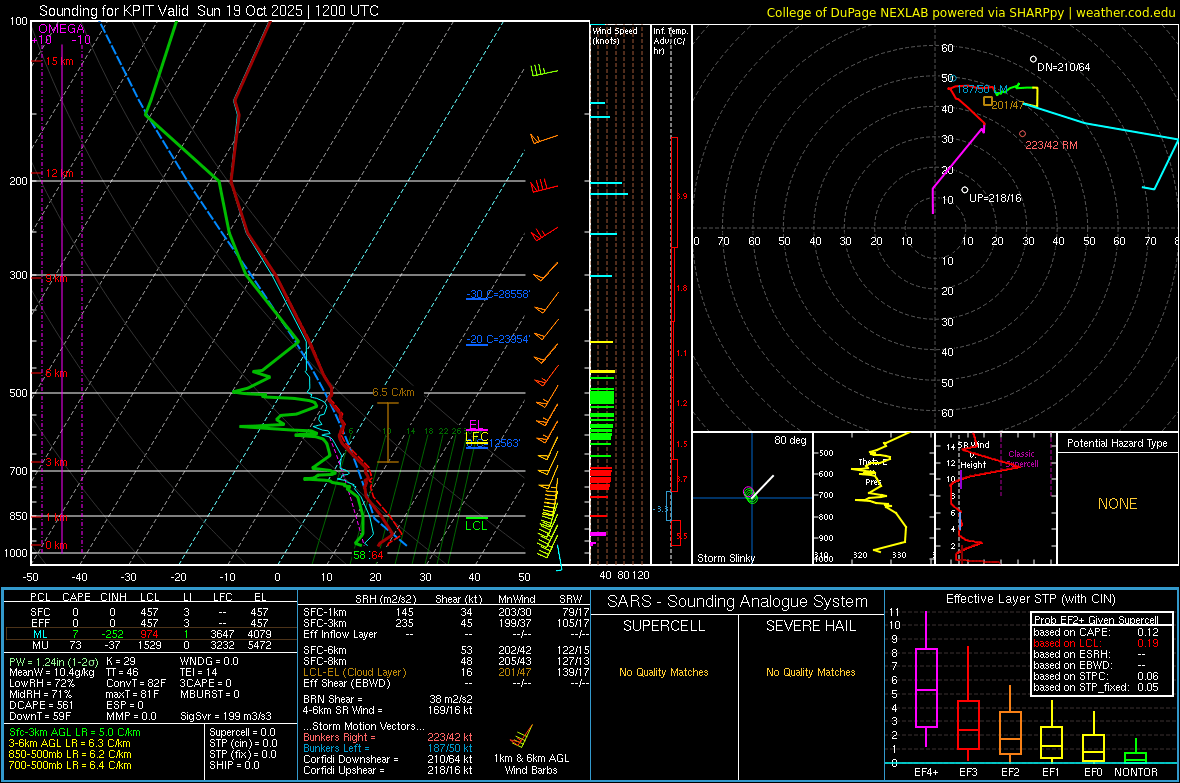The image size is (1180, 783).
Task: Click the 'Classic Supercell' annotation
Action: pyautogui.click(x=1021, y=459)
